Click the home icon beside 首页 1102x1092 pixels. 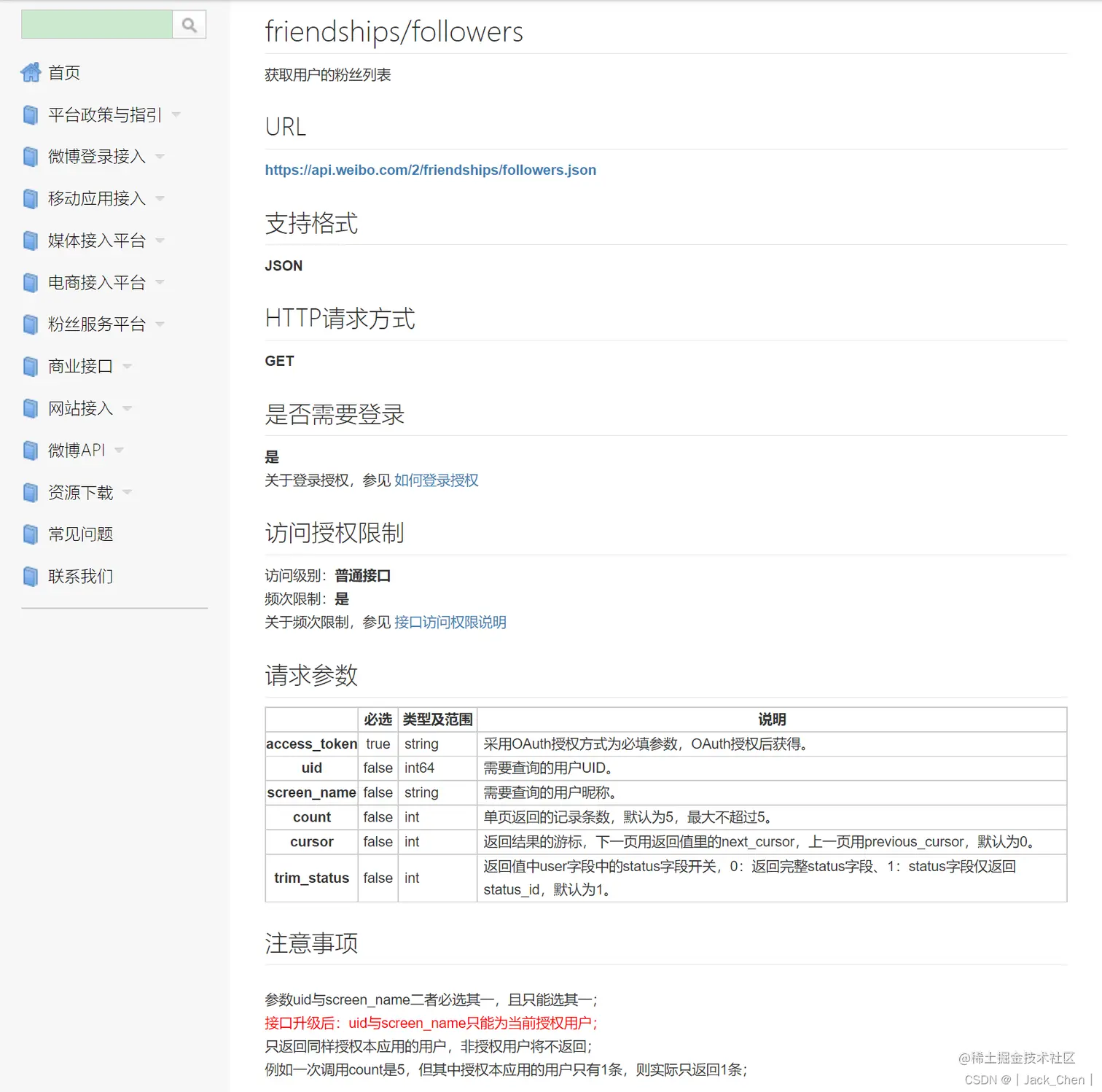tap(31, 72)
